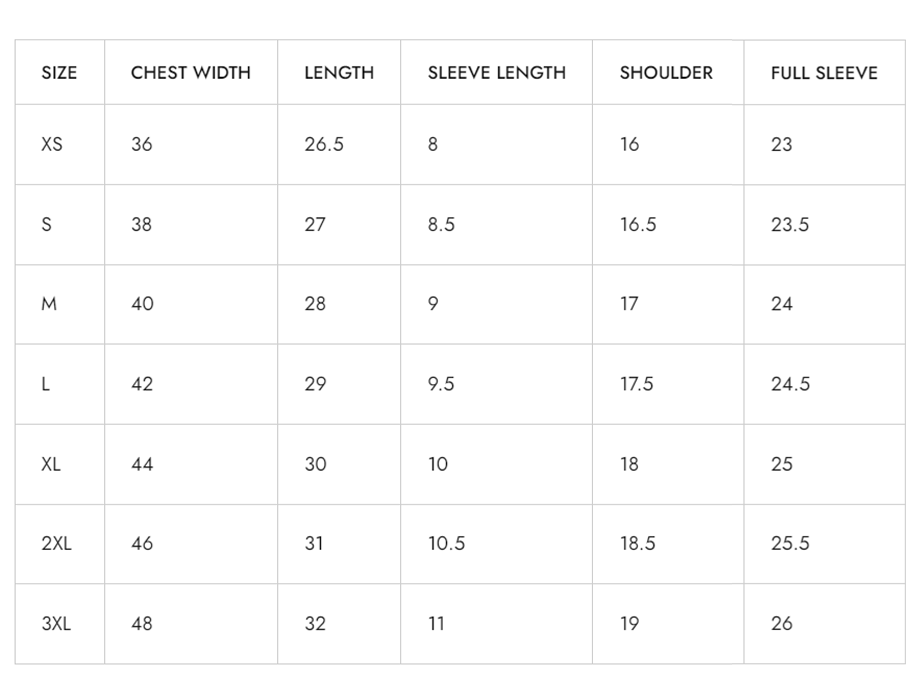Select the LENGTH column header
916x690 pixels.
tap(339, 73)
